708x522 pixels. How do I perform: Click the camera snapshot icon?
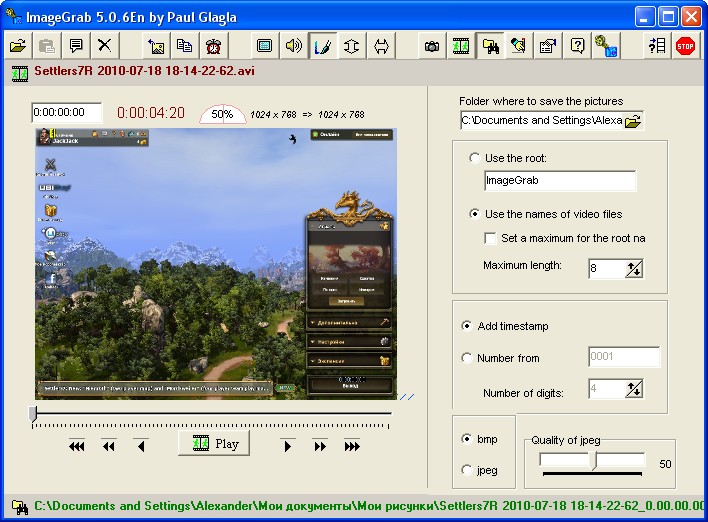click(432, 46)
